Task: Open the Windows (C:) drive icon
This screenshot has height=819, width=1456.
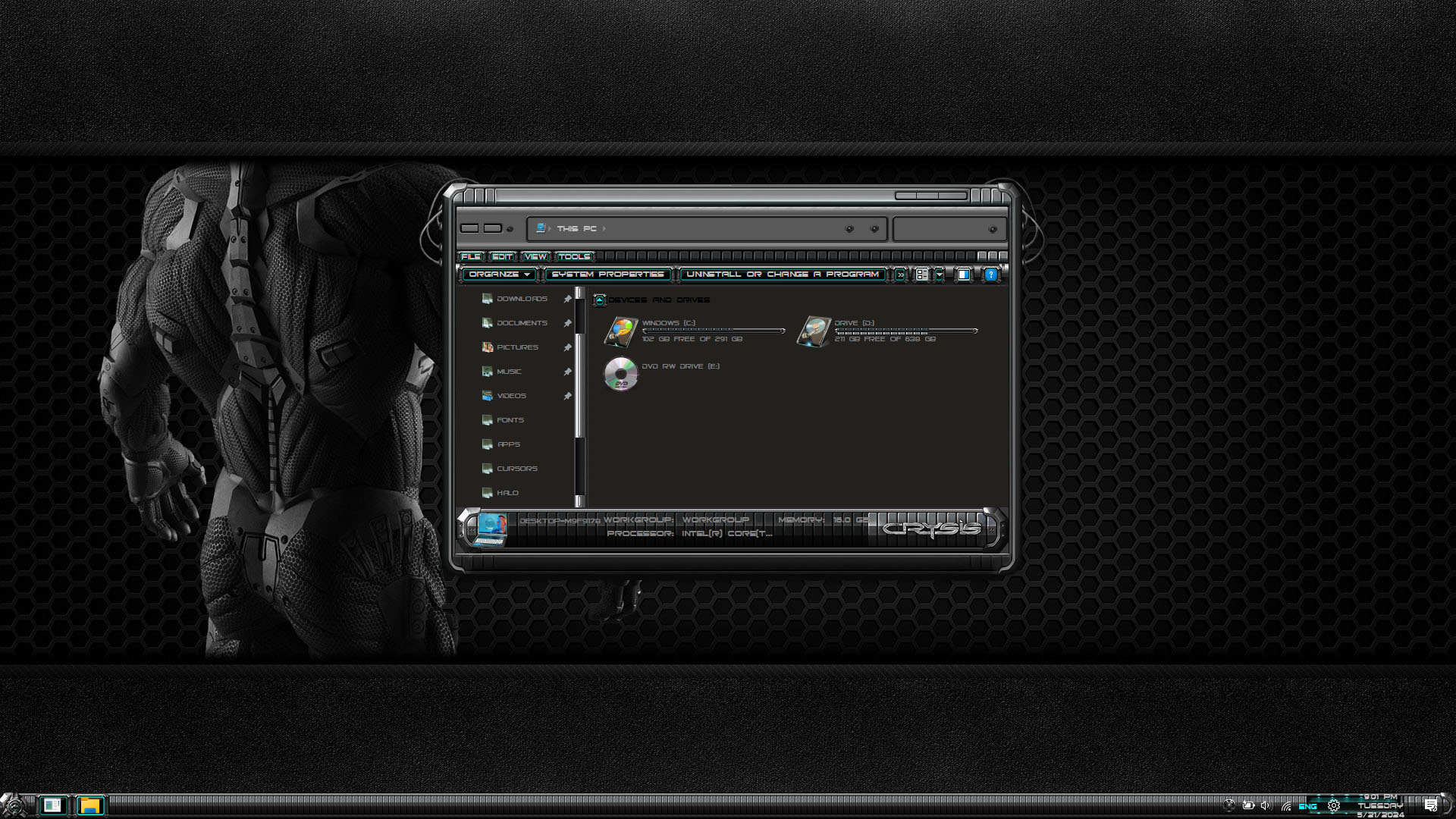Action: (621, 331)
